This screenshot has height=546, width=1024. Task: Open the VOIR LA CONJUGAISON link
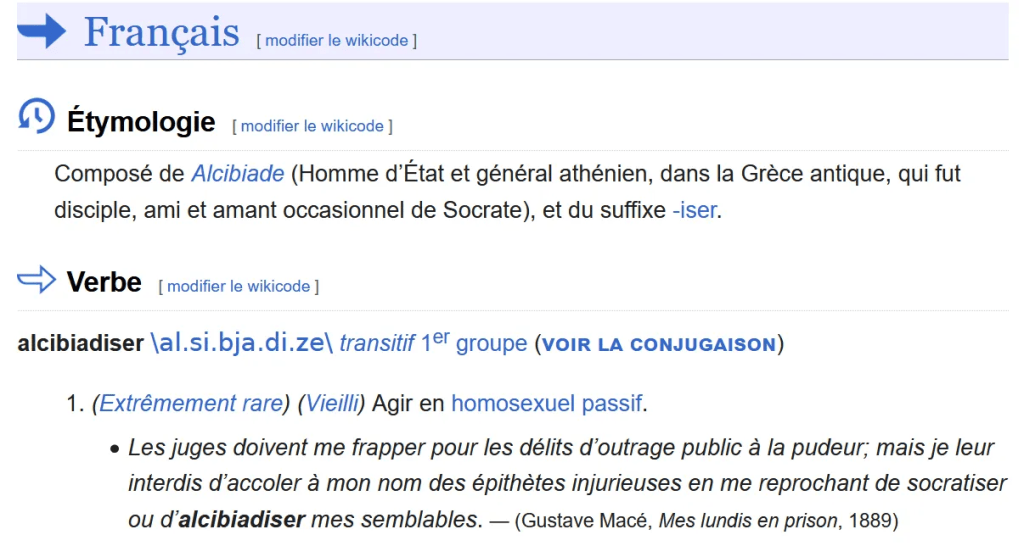pyautogui.click(x=659, y=345)
